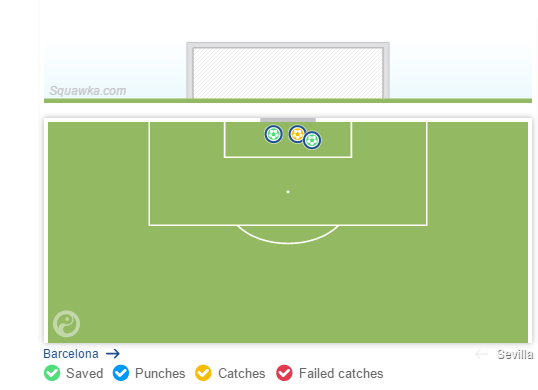538x390 pixels.
Task: Click the Squawka logo on the pitch
Action: pyautogui.click(x=67, y=324)
